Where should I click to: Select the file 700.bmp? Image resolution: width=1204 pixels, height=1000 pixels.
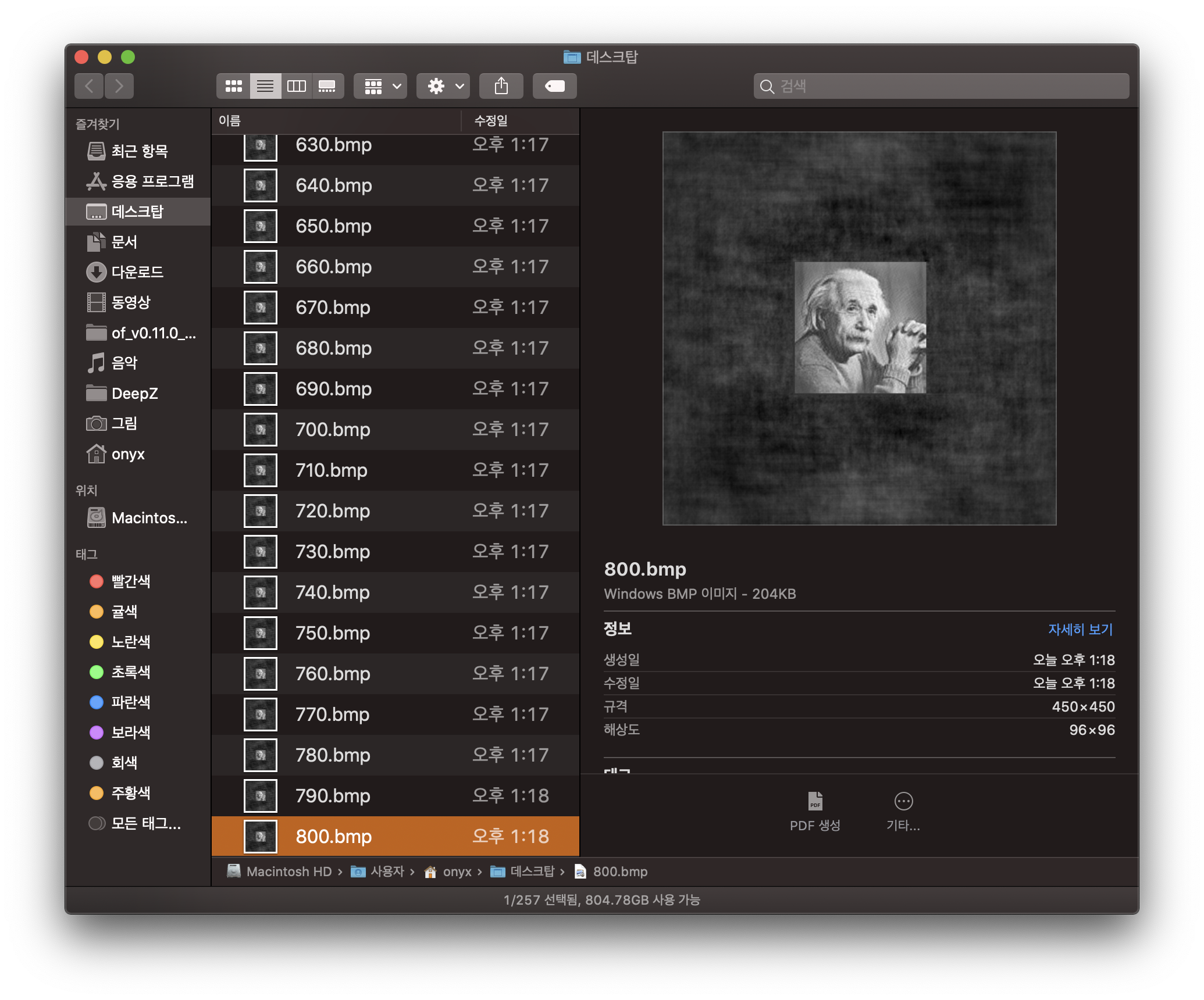tap(333, 430)
